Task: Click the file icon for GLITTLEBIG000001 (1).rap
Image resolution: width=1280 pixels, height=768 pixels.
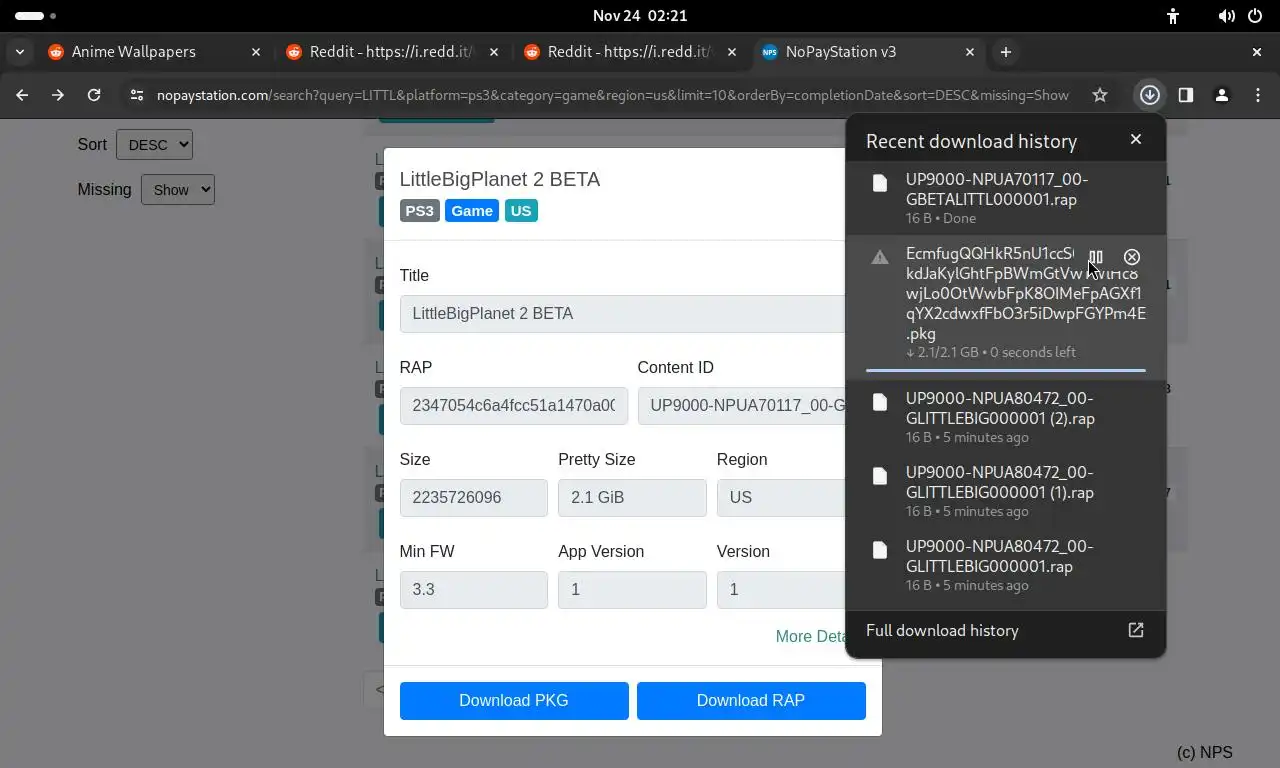Action: [880, 476]
